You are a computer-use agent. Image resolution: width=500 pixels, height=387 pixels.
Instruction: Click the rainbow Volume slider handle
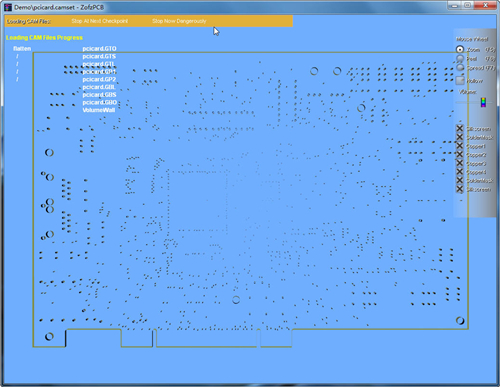483,102
